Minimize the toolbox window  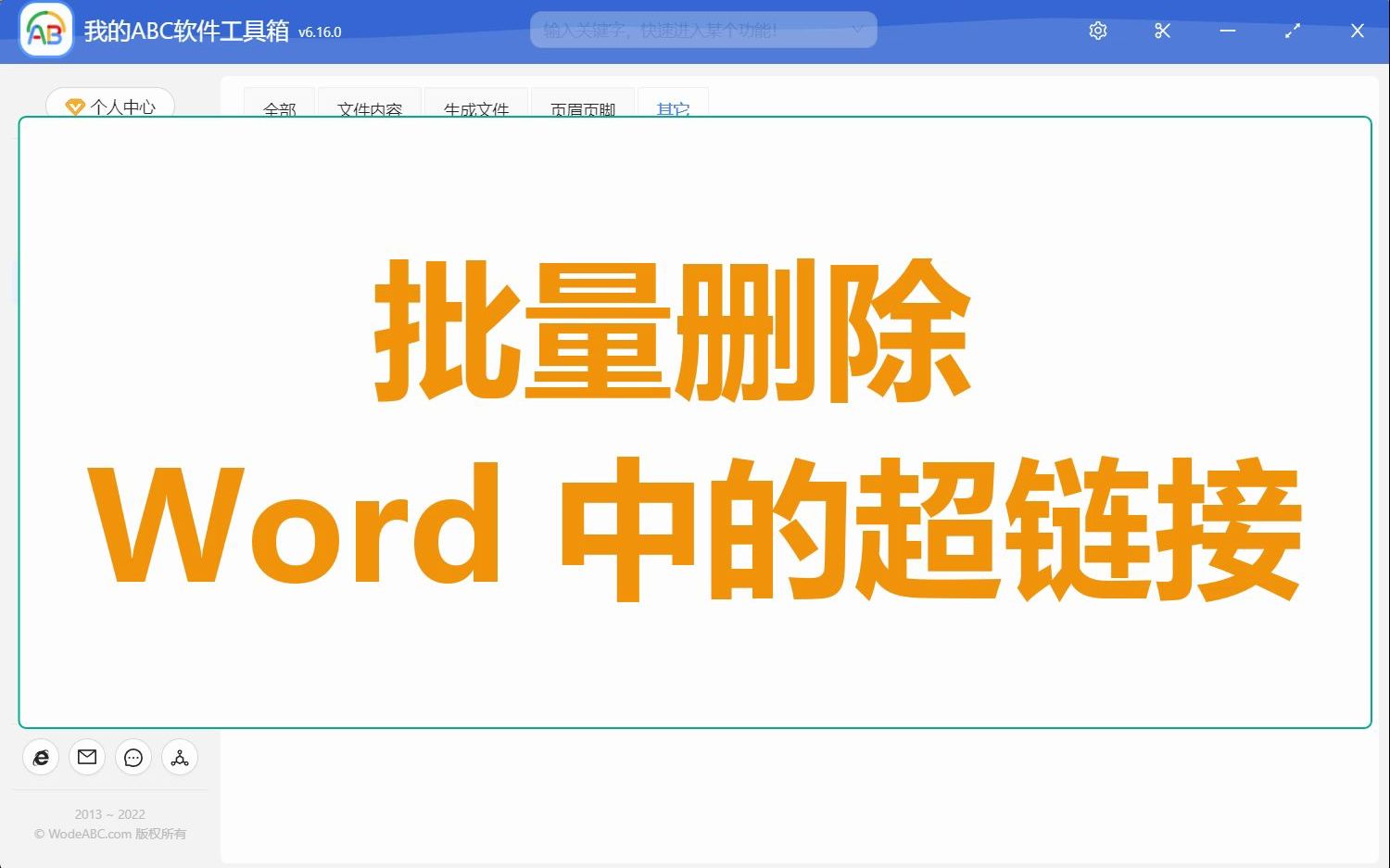1228,31
